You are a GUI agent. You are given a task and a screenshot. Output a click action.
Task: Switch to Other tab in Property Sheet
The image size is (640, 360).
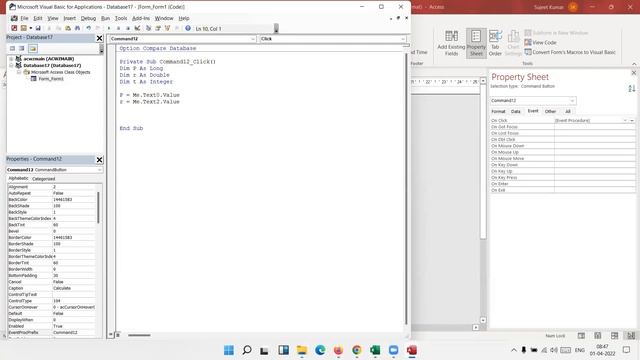click(x=550, y=111)
